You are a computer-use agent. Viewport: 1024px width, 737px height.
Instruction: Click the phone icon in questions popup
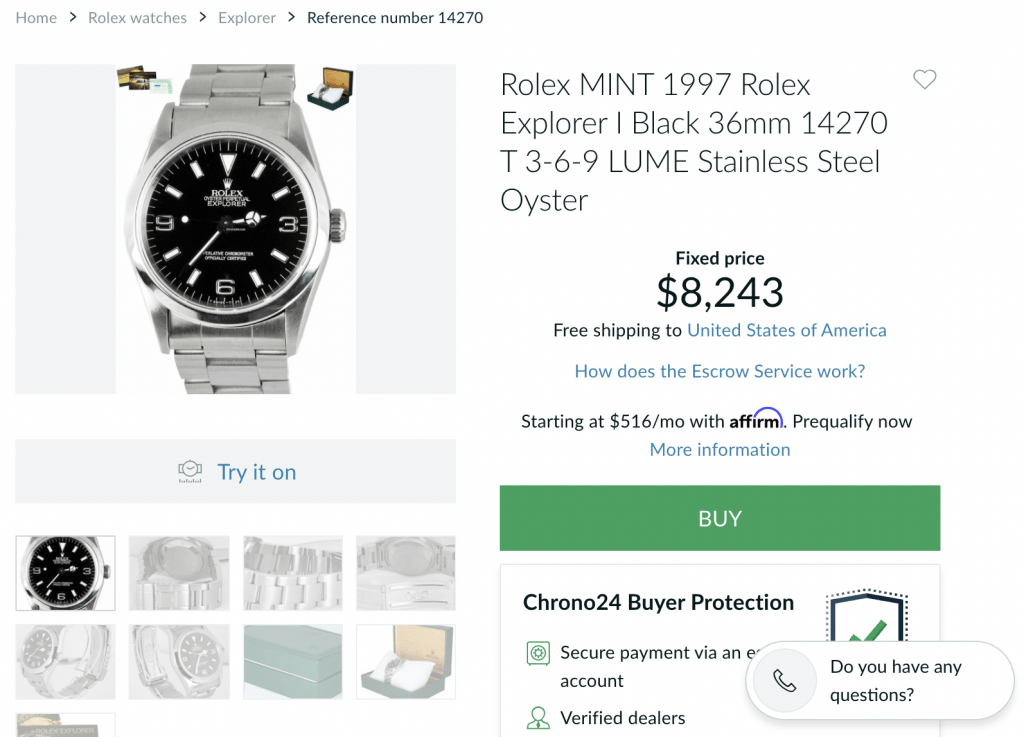(785, 681)
